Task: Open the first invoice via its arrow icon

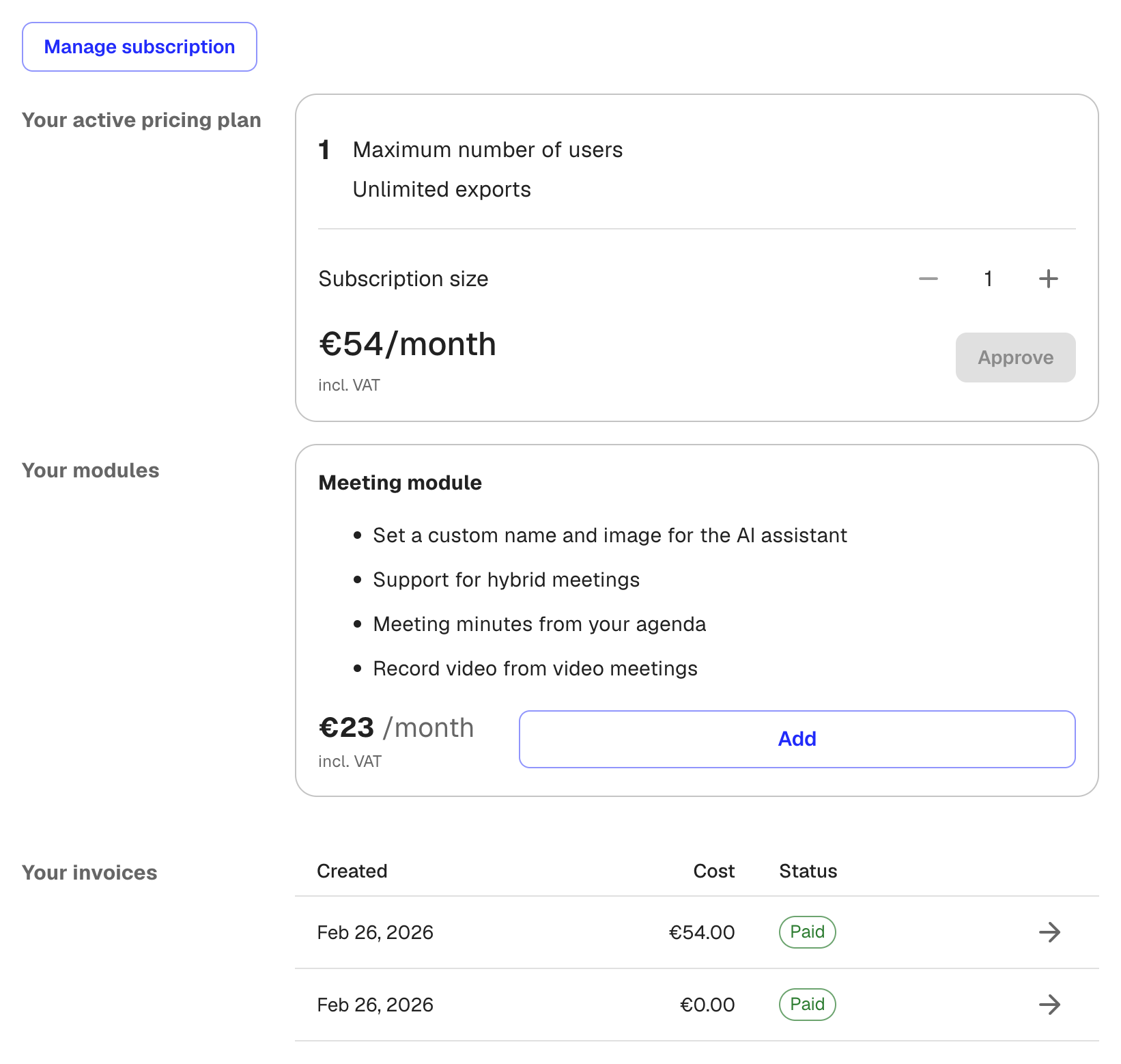Action: [1049, 932]
